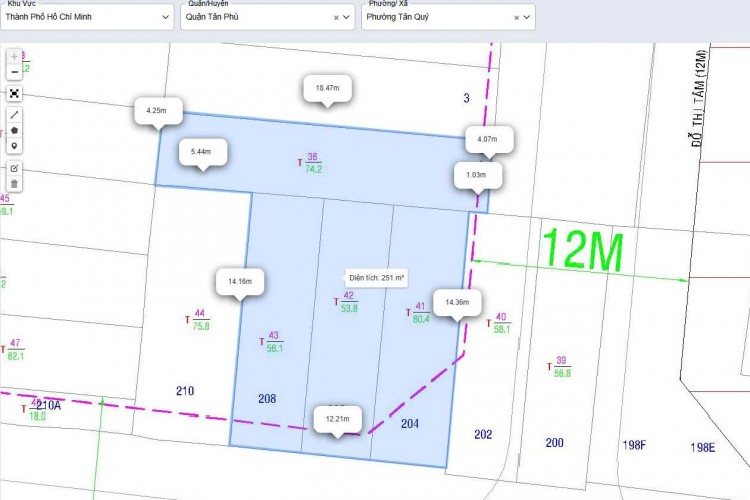This screenshot has height=500, width=750.
Task: Click house number 210 on map
Action: tap(185, 391)
